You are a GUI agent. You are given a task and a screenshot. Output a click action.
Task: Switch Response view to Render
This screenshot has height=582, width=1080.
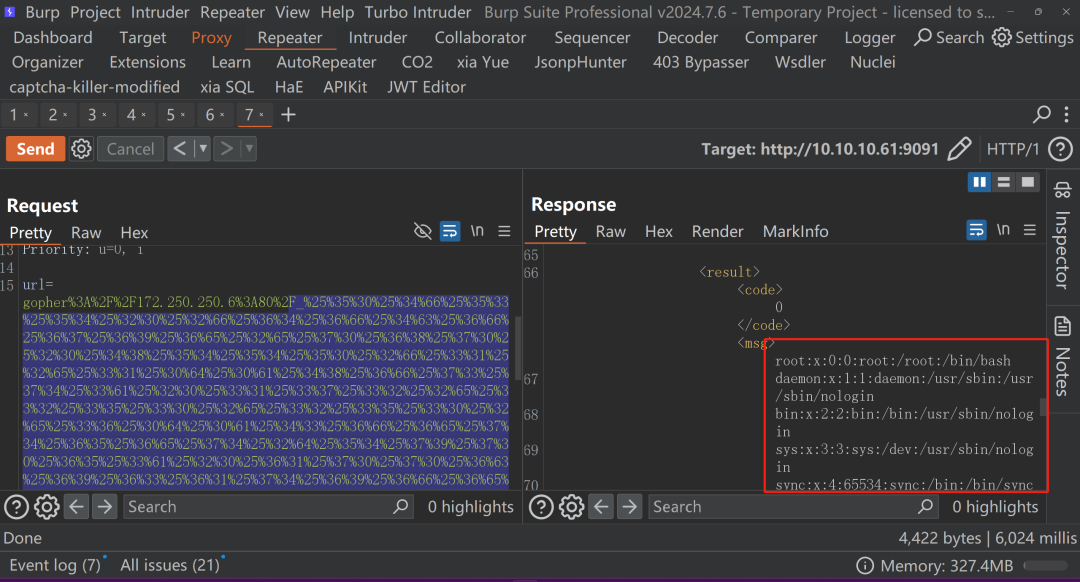[718, 231]
